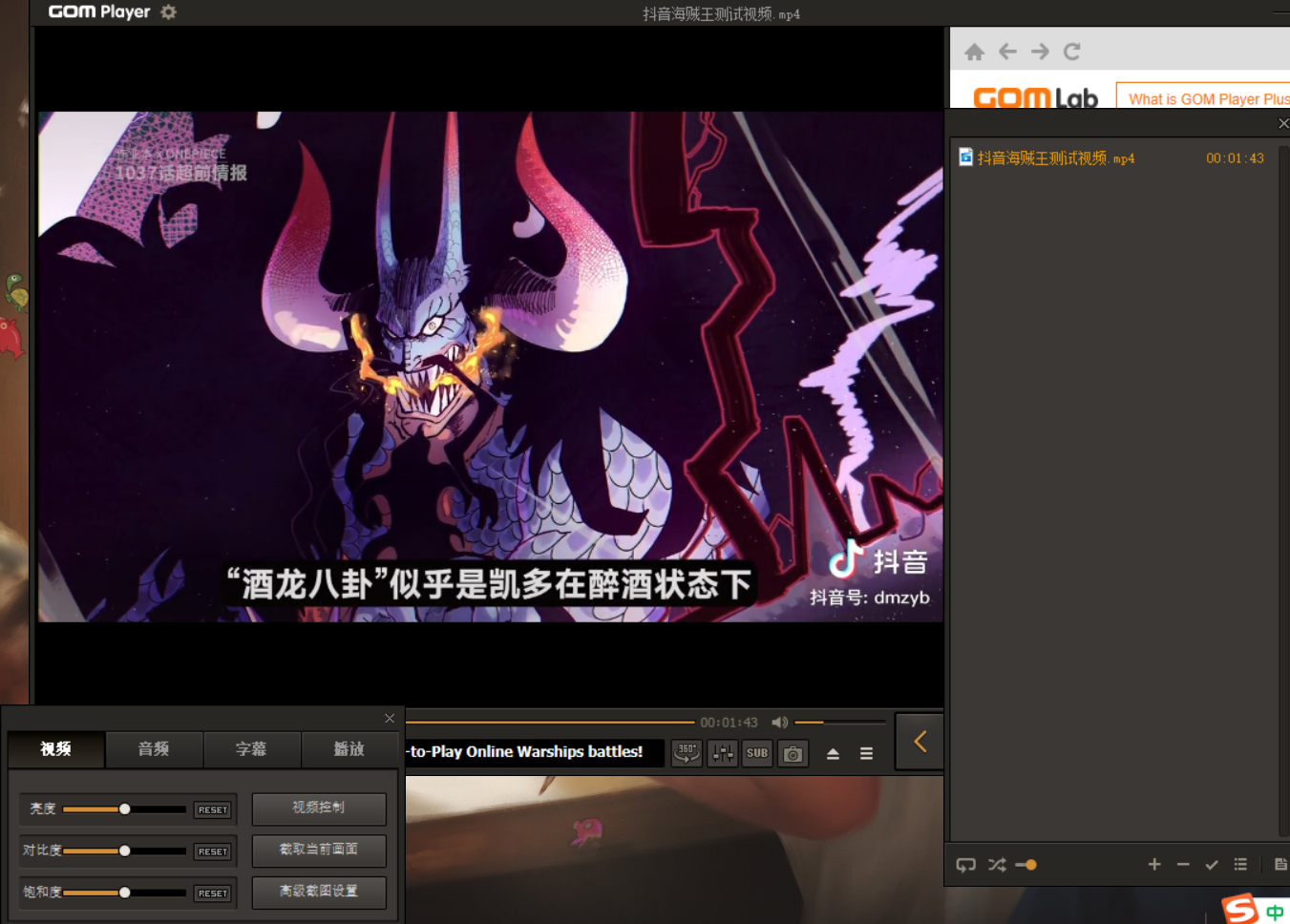Open the playlist file document icon

1280,864
